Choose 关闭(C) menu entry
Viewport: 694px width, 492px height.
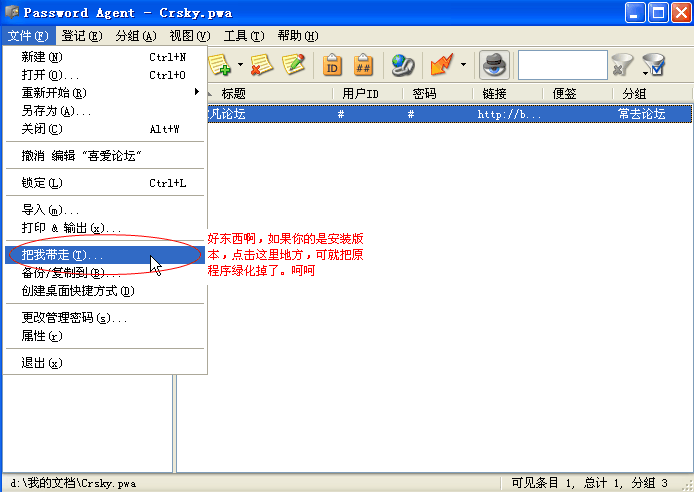[105, 129]
